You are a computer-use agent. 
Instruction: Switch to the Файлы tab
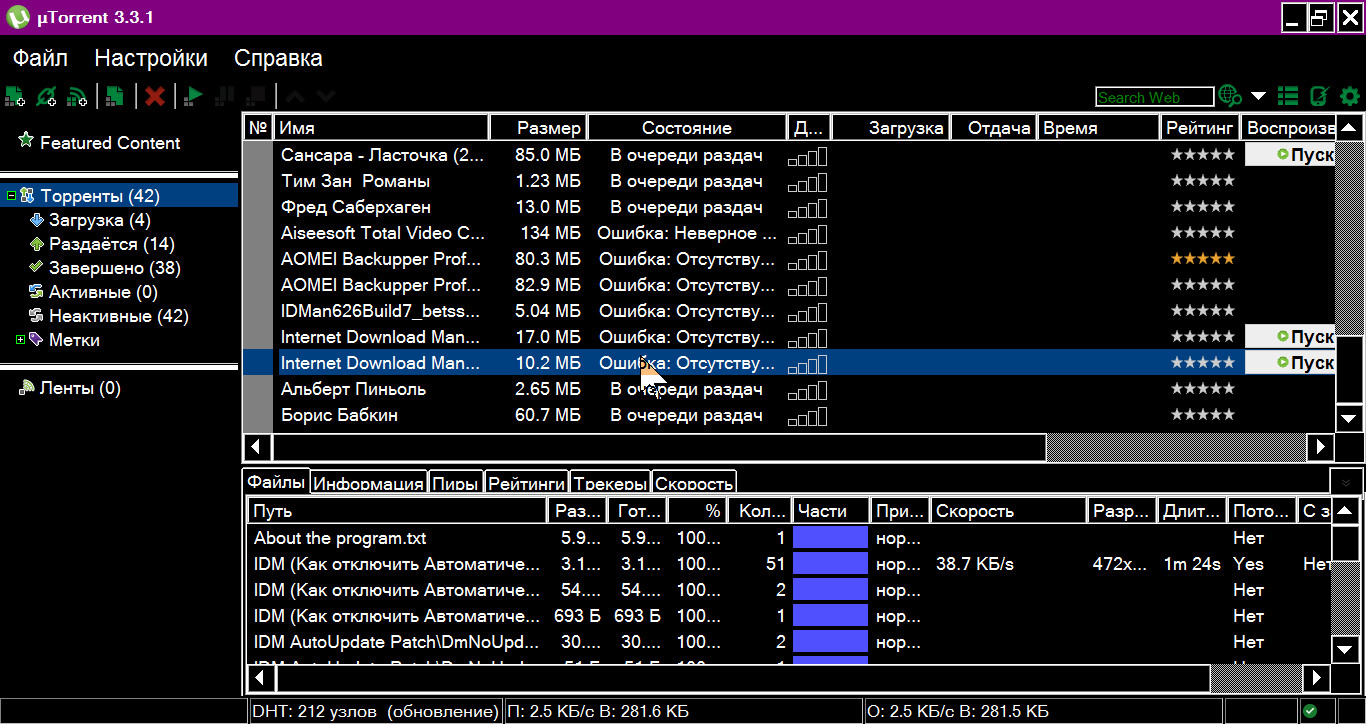coord(276,482)
